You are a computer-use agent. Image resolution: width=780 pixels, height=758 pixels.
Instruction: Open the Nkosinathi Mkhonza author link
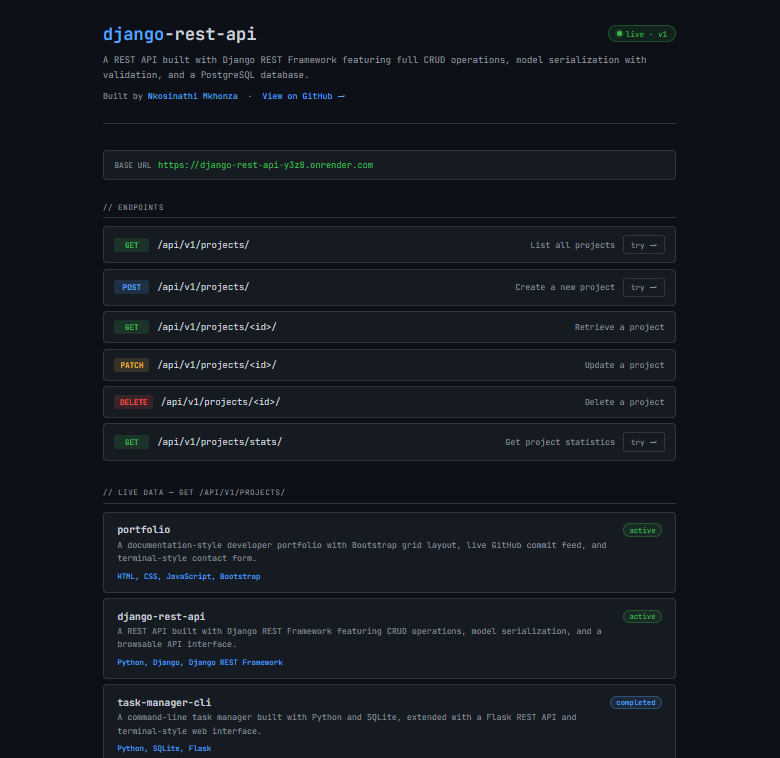[x=193, y=96]
